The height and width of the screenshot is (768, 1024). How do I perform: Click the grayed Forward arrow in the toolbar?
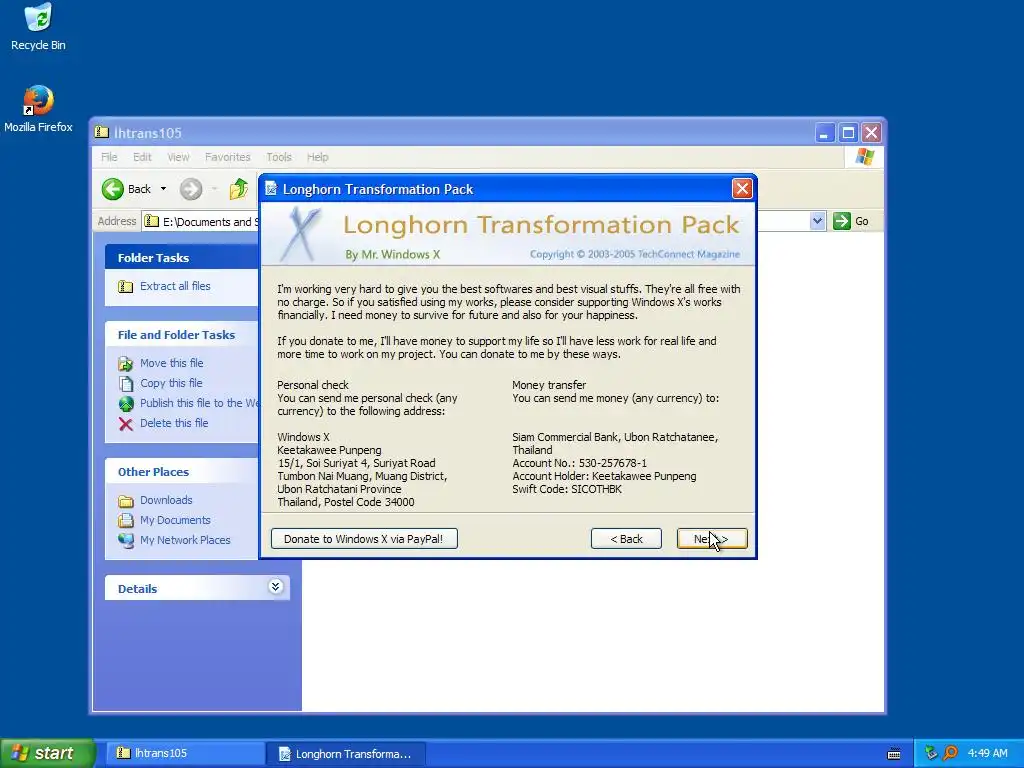(191, 189)
